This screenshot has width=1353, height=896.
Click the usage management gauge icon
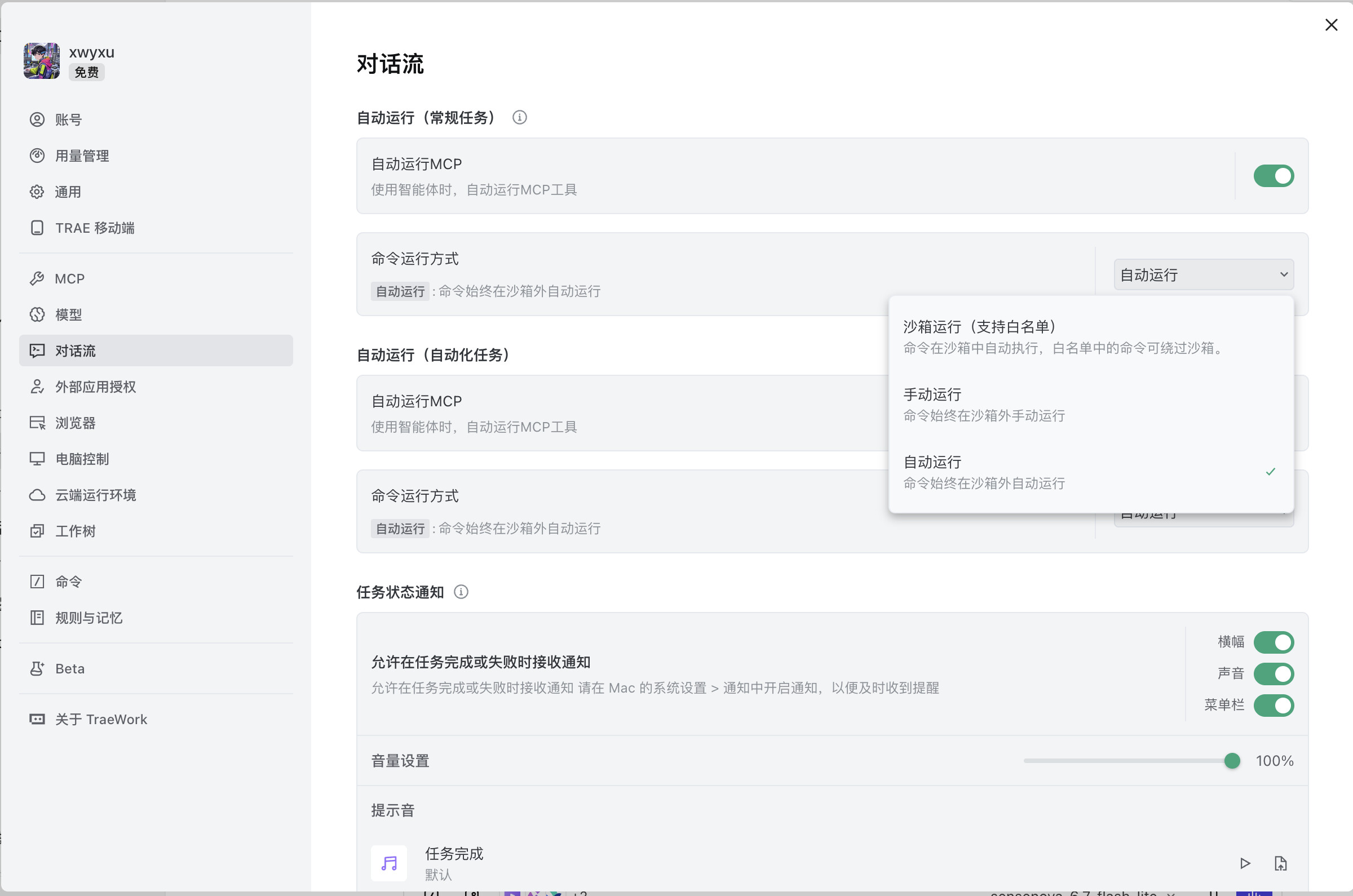(x=37, y=156)
